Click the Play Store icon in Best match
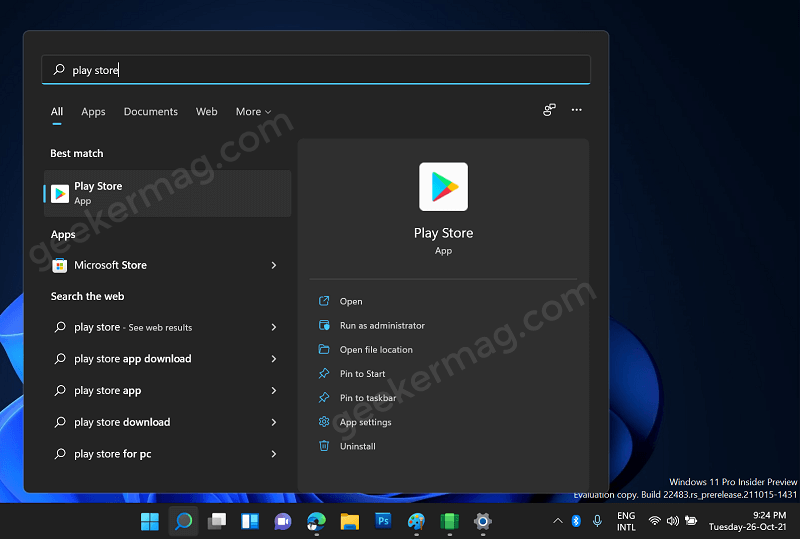This screenshot has width=800, height=539. 60,193
